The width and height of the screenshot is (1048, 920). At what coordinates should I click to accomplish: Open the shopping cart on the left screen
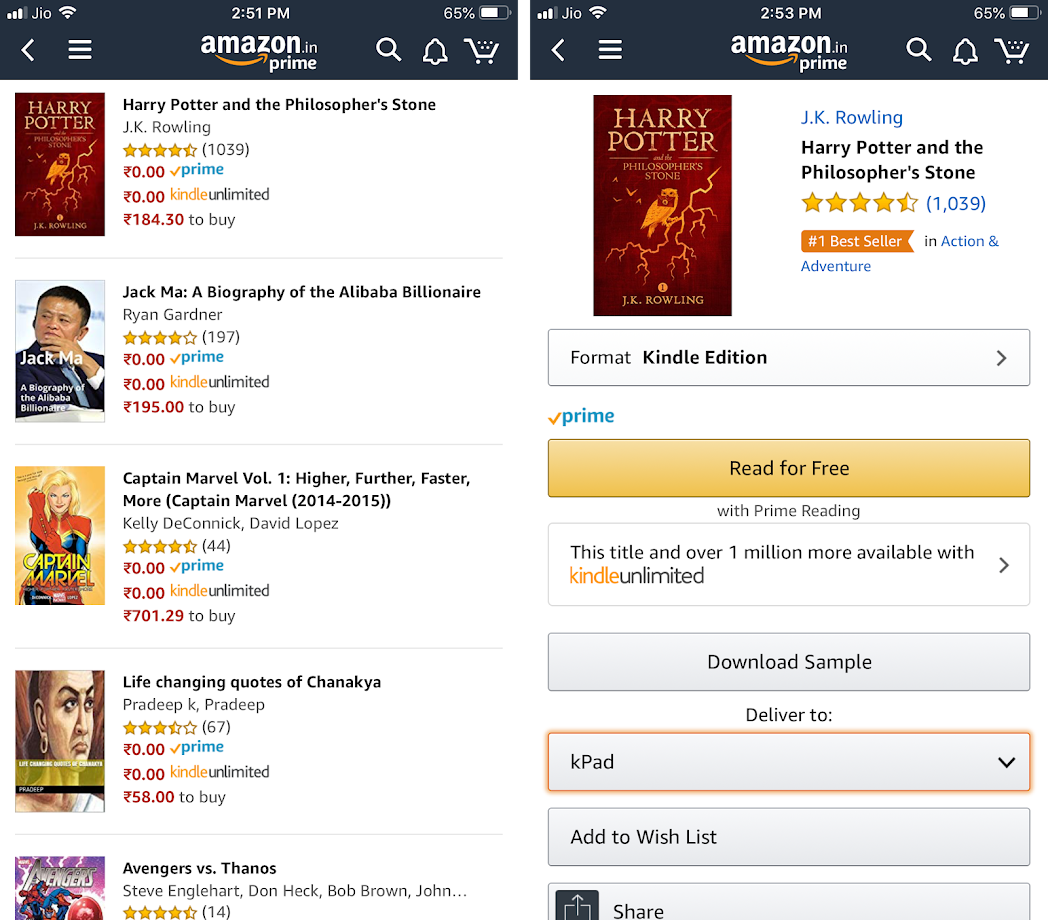482,50
